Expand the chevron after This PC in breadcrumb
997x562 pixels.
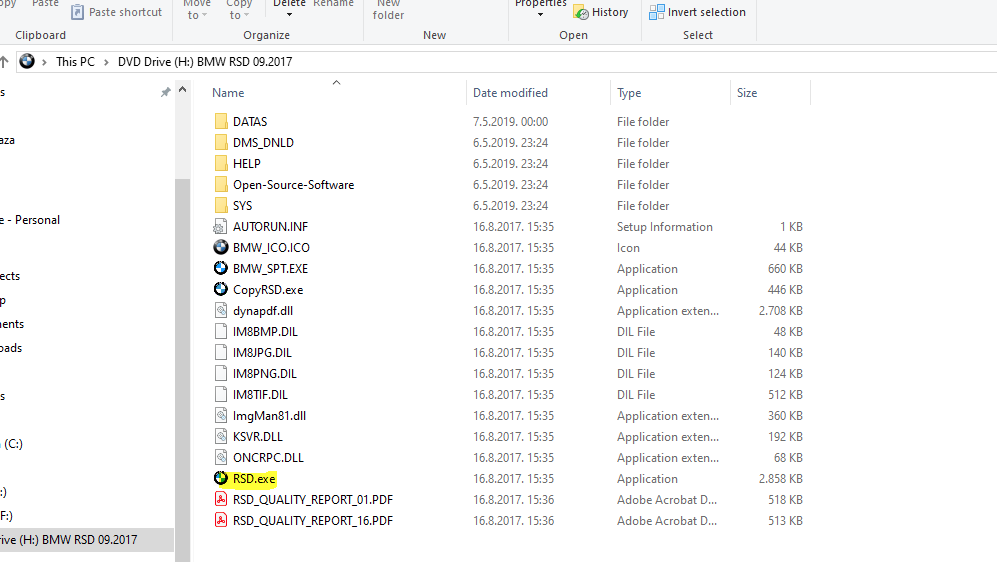point(106,62)
